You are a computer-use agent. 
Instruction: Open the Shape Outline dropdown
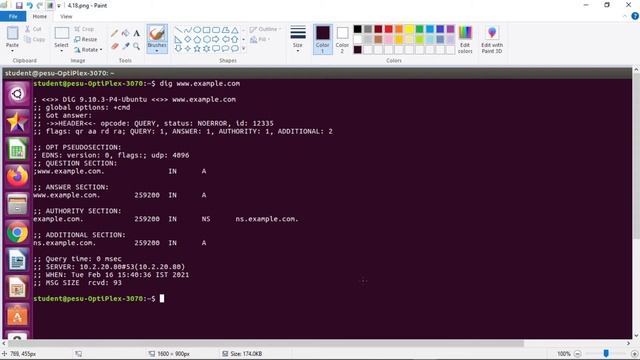point(265,29)
